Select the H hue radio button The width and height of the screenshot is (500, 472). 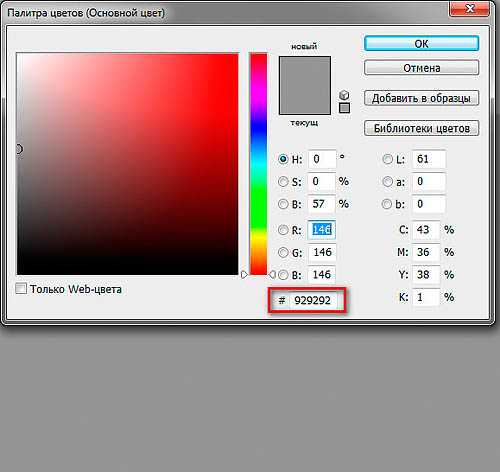tap(283, 159)
